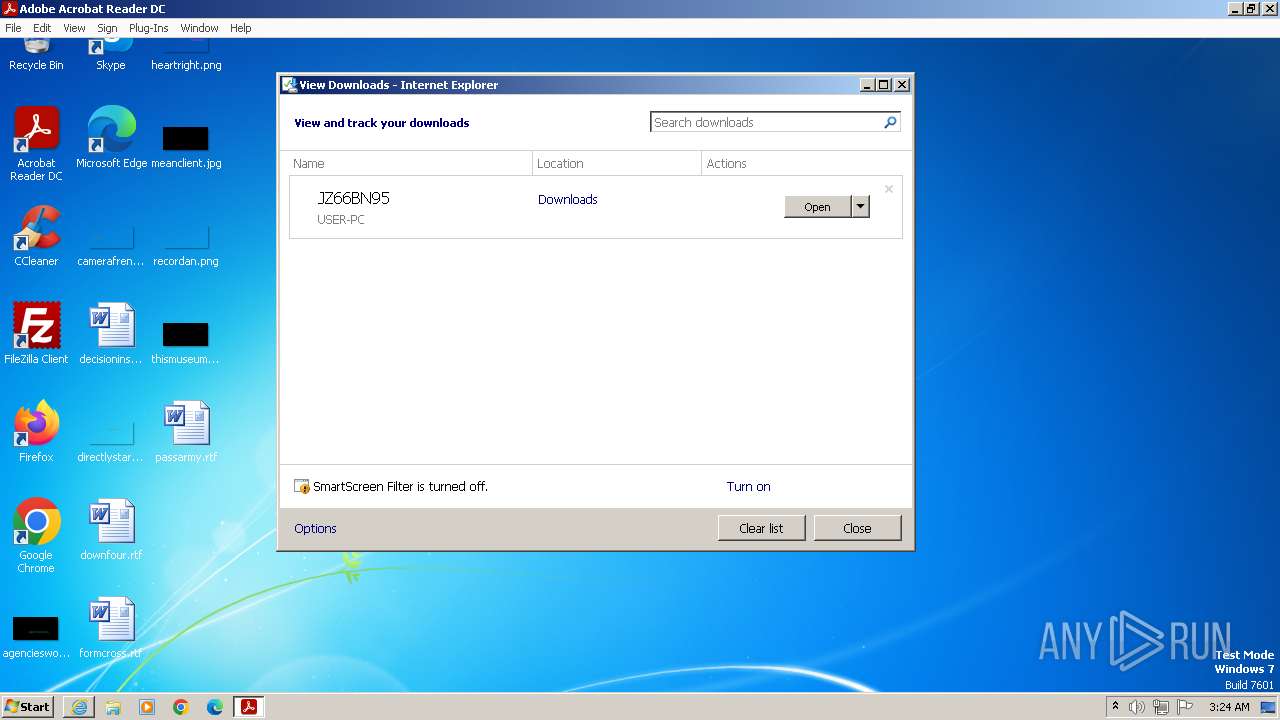Select the JZ66BN95 file name
Screen dimensions: 1280x720
(353, 198)
